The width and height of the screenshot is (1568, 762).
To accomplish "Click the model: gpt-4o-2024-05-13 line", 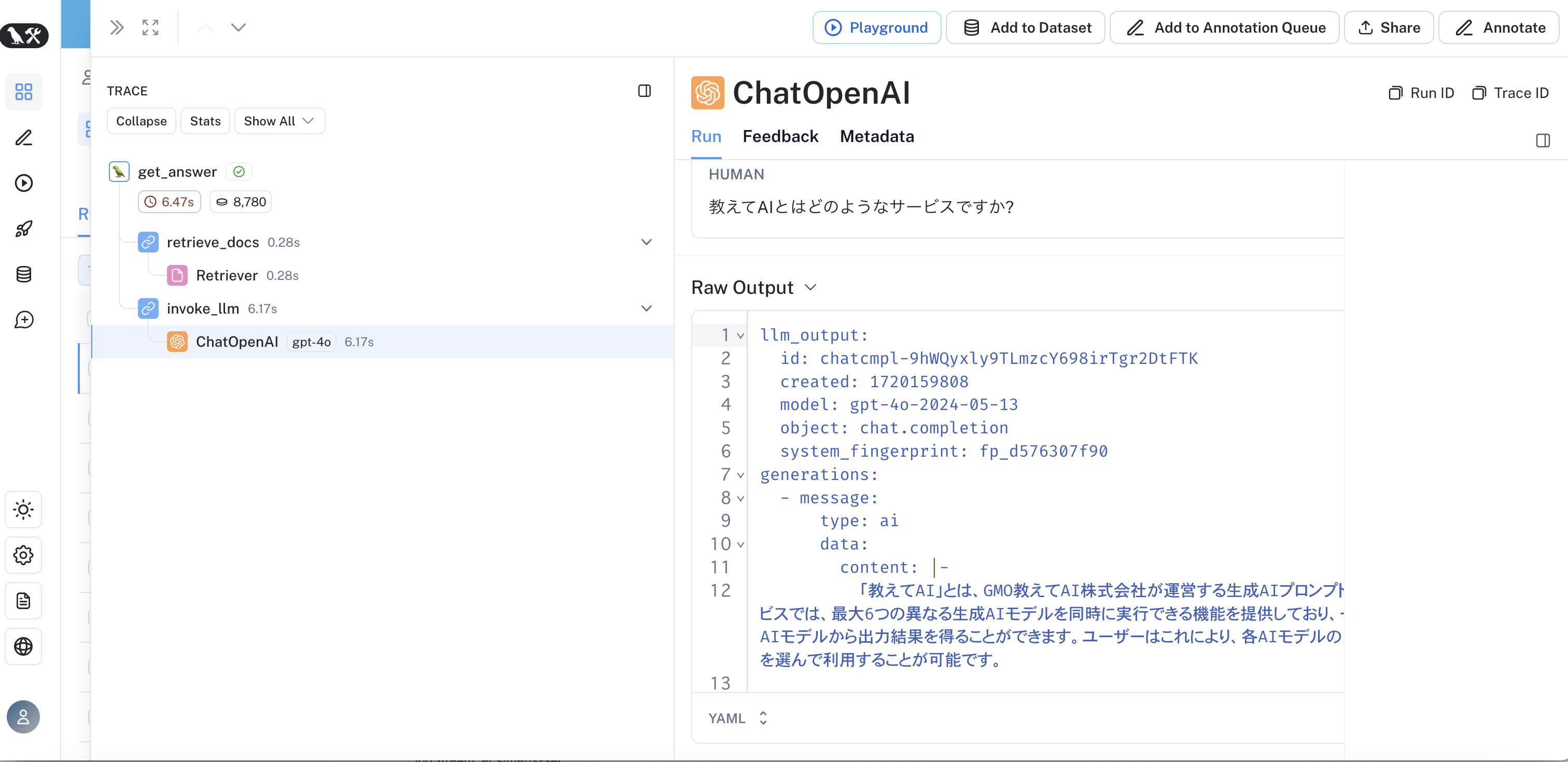I will pyautogui.click(x=899, y=405).
